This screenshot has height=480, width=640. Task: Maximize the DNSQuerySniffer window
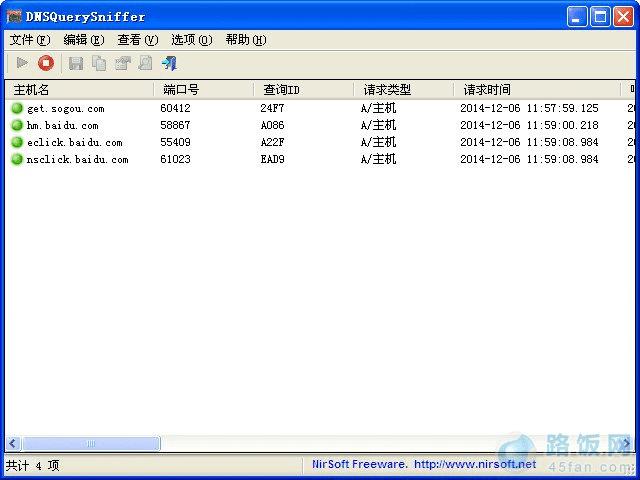coord(600,17)
